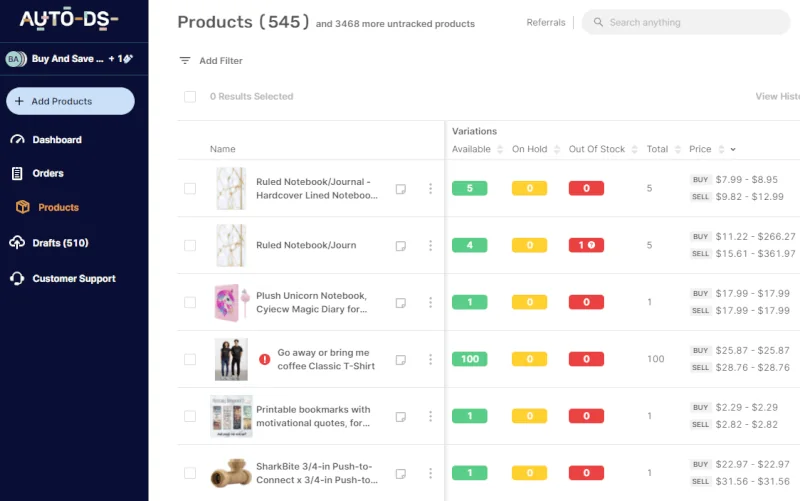Image resolution: width=800 pixels, height=501 pixels.
Task: Open the Referrals link
Action: click(545, 22)
